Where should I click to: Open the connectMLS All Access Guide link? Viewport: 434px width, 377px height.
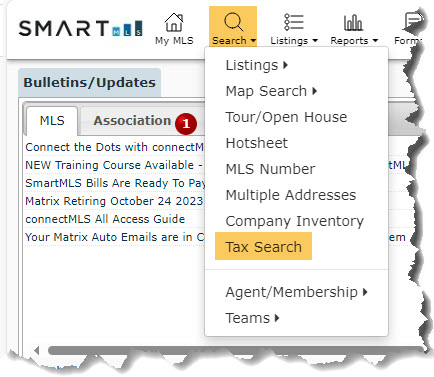[105, 219]
